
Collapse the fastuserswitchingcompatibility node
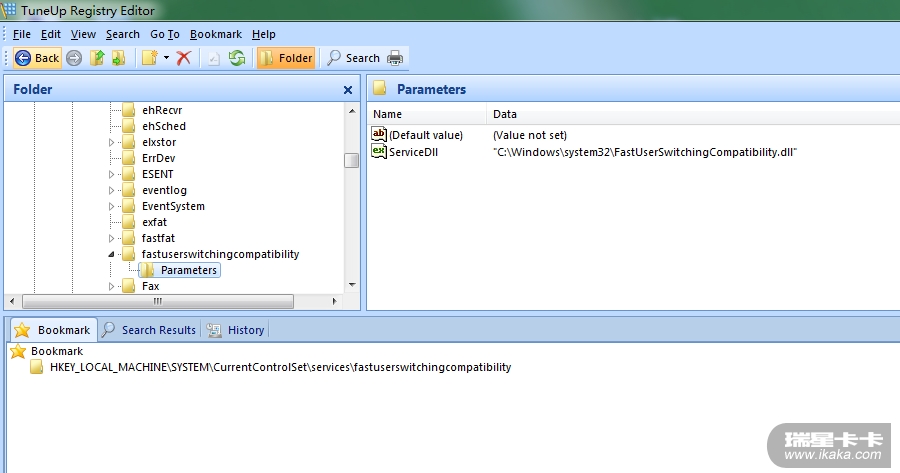pyautogui.click(x=111, y=254)
